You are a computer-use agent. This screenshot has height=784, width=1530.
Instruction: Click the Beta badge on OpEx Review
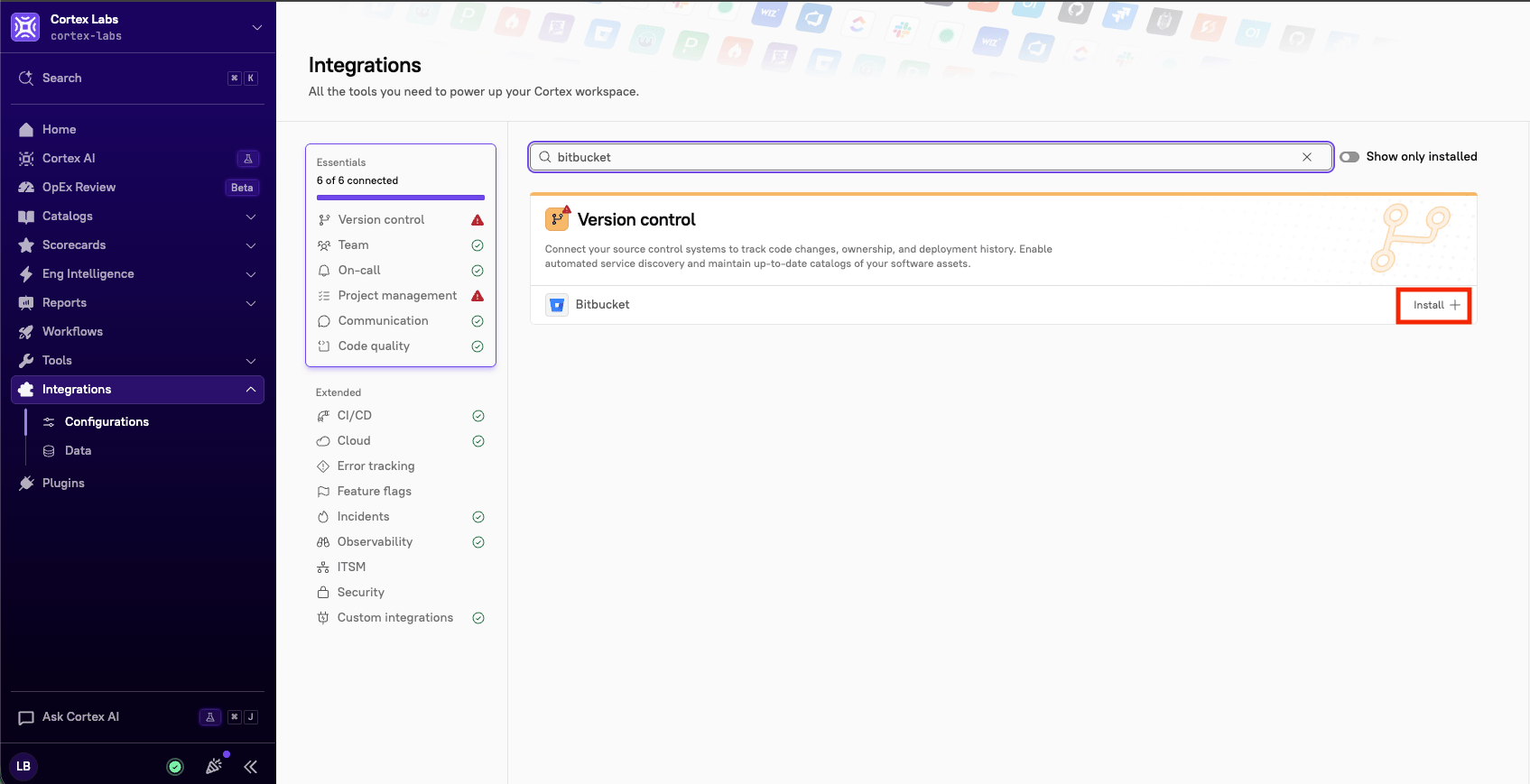242,188
